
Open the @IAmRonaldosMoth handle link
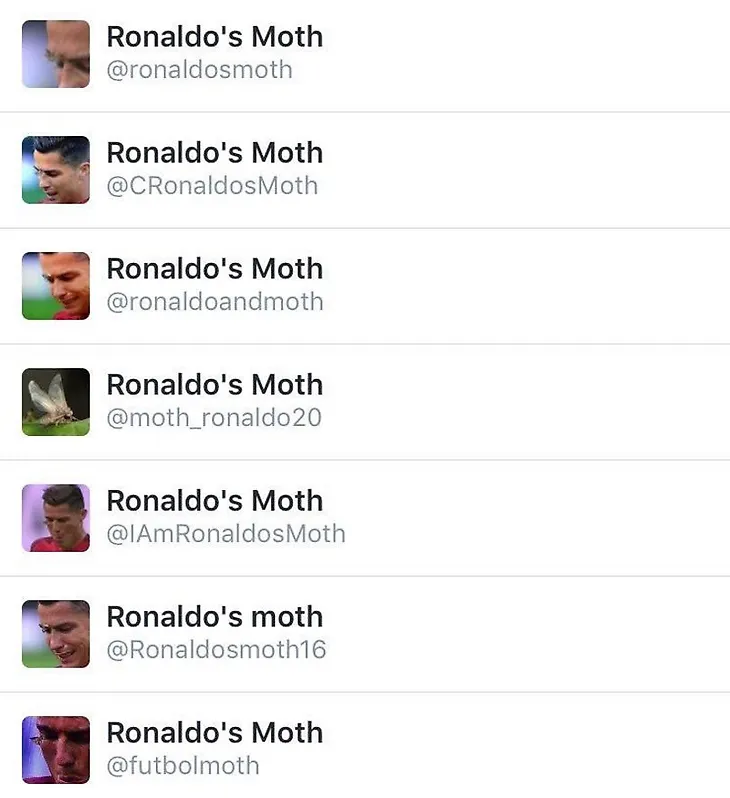pyautogui.click(x=226, y=534)
